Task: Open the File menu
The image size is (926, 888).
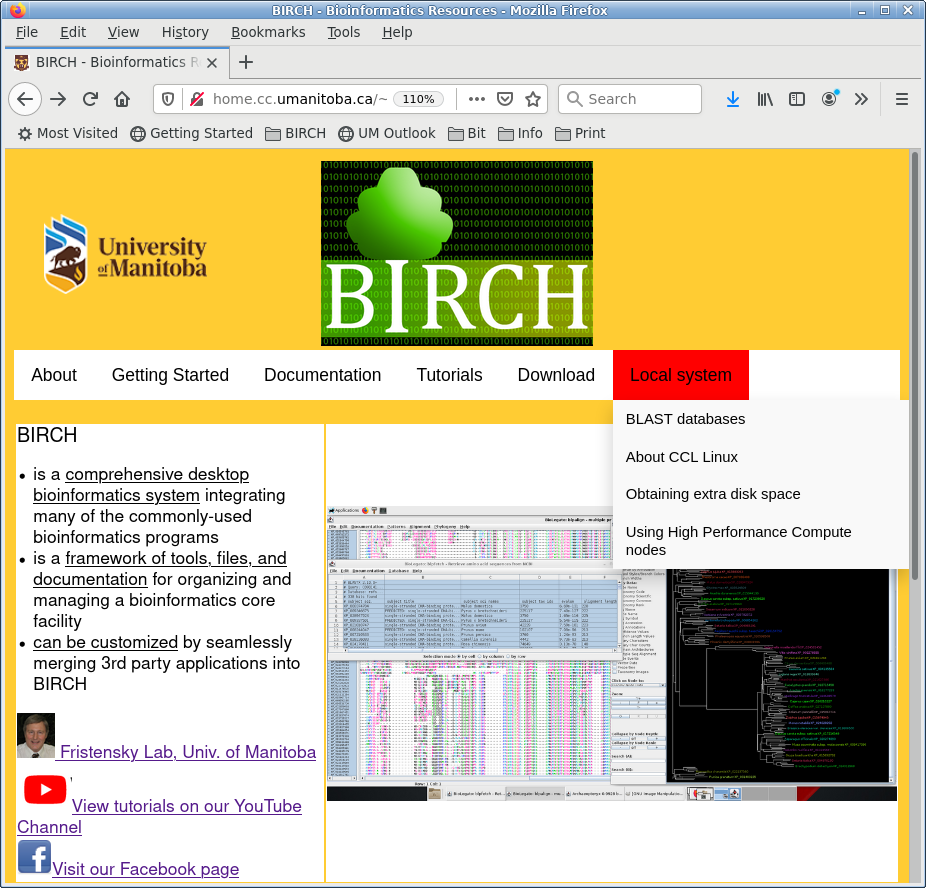Action: point(27,32)
